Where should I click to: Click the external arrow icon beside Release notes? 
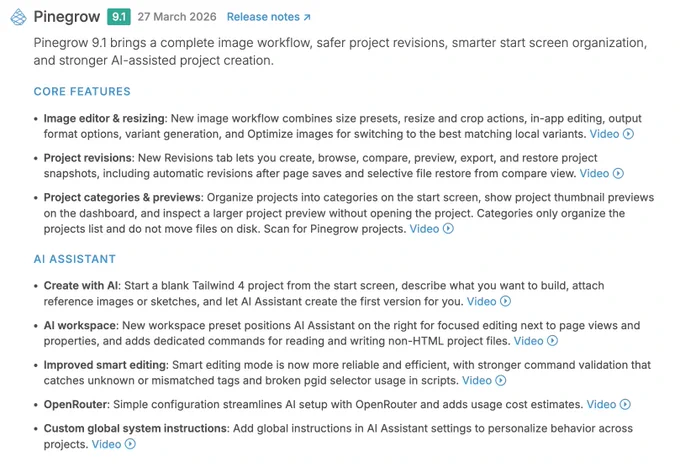307,17
